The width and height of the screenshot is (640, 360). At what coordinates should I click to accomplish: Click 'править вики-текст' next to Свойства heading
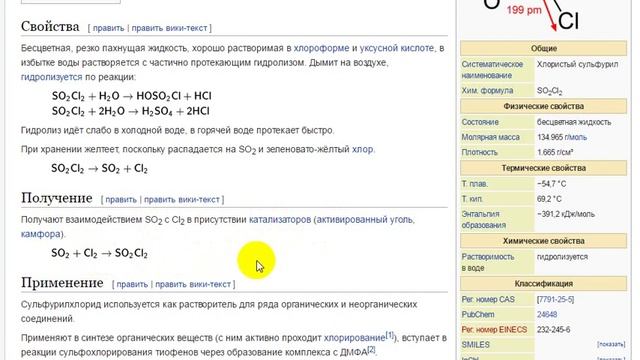coord(169,28)
